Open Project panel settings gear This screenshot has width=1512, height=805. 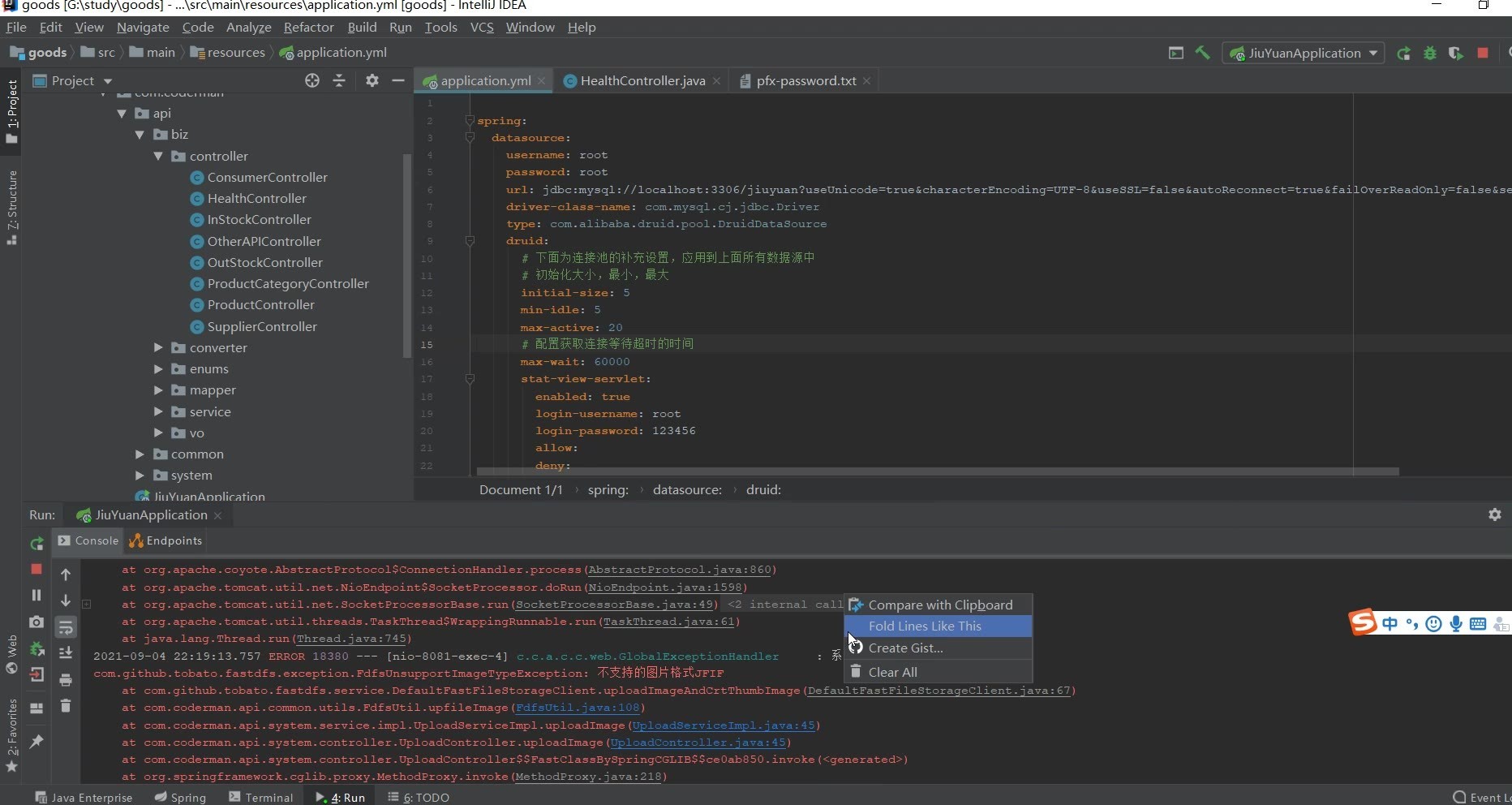coord(372,80)
